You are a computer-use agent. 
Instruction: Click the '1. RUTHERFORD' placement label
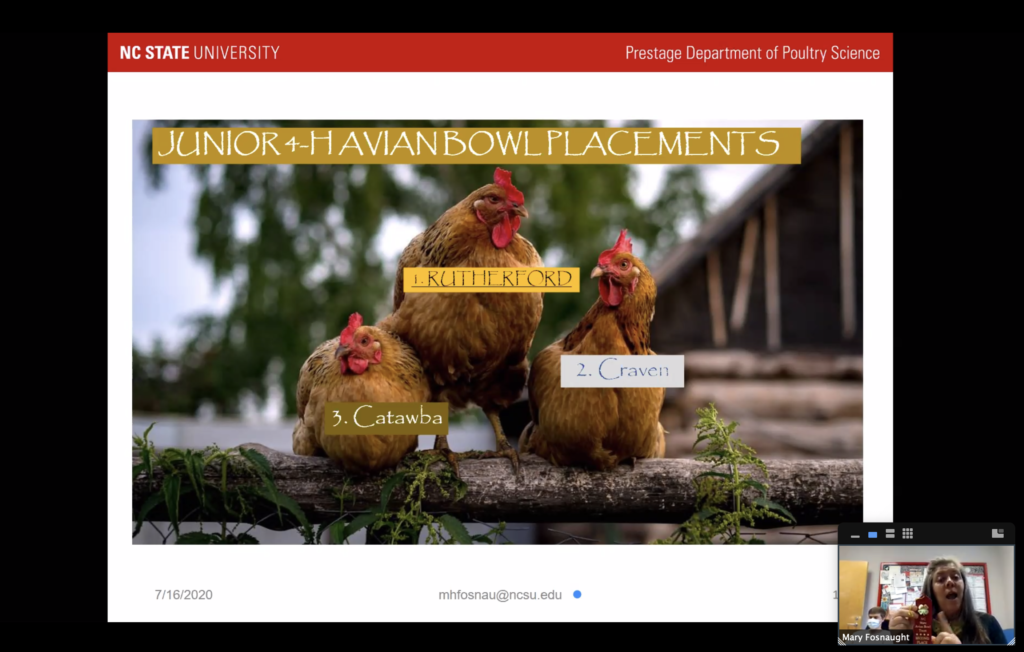point(492,279)
